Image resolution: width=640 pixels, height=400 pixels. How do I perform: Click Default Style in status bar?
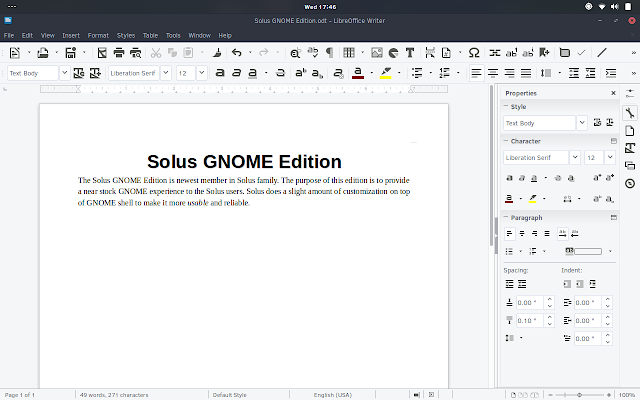[229, 395]
